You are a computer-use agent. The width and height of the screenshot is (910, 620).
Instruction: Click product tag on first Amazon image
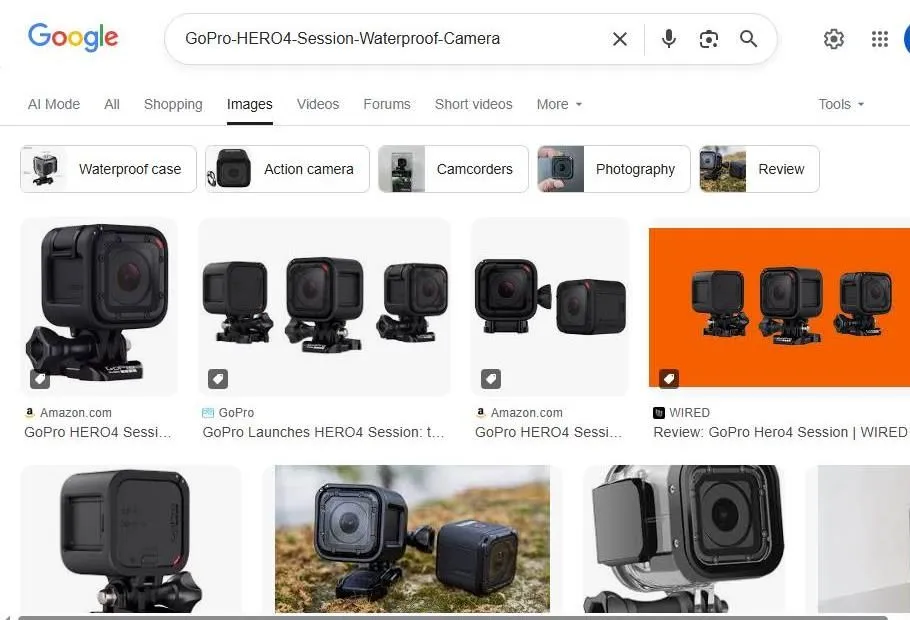click(40, 379)
